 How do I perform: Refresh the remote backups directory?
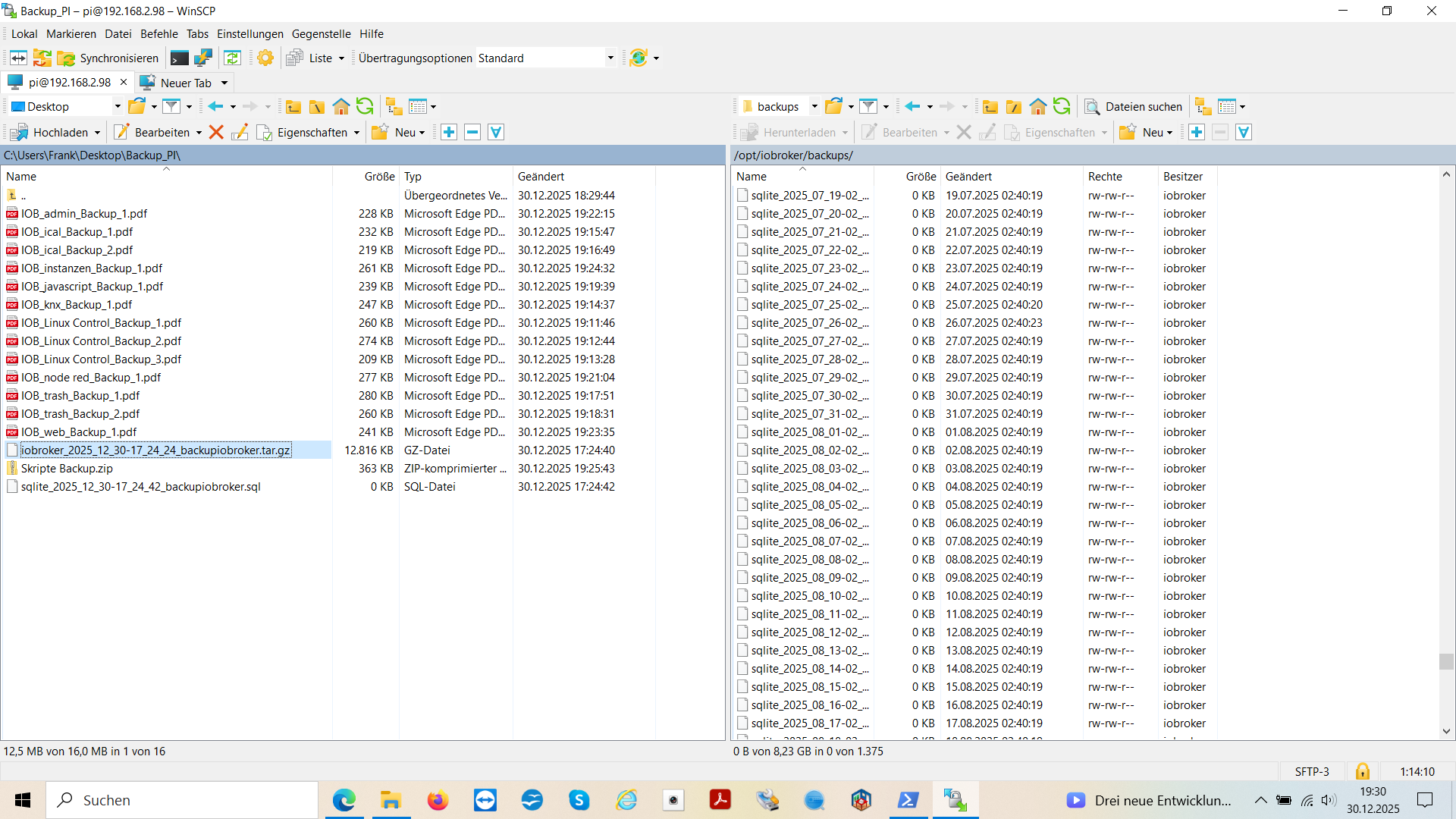1062,107
